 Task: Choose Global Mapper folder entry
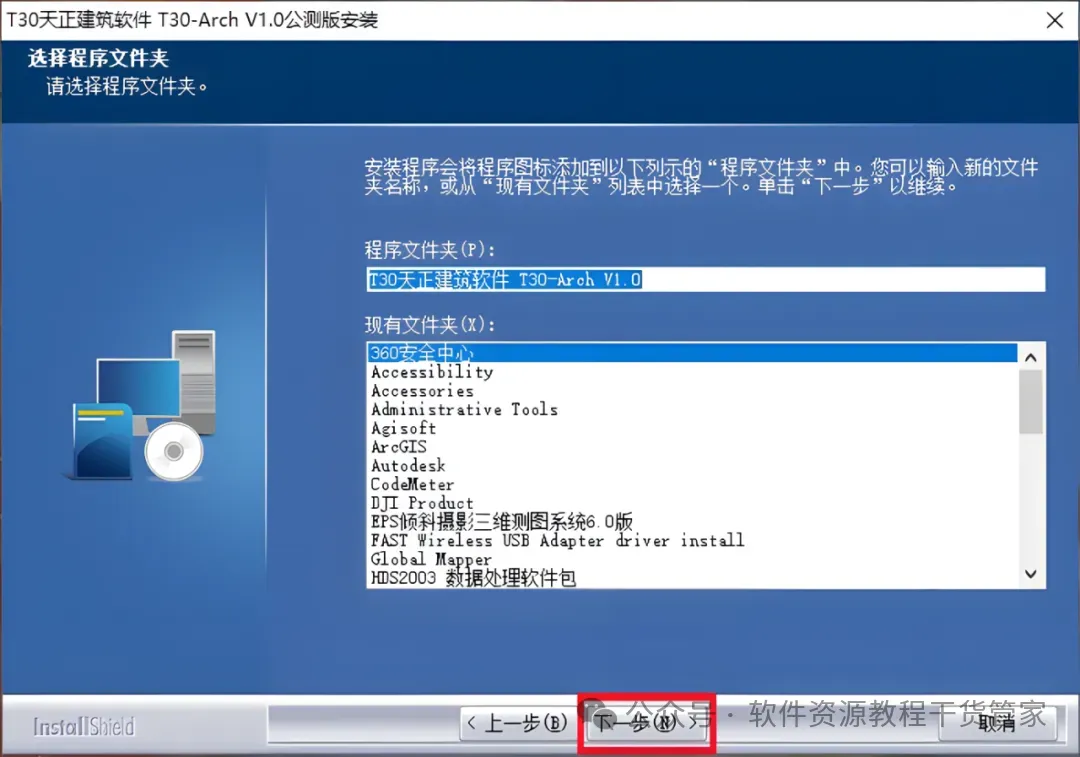(692, 559)
